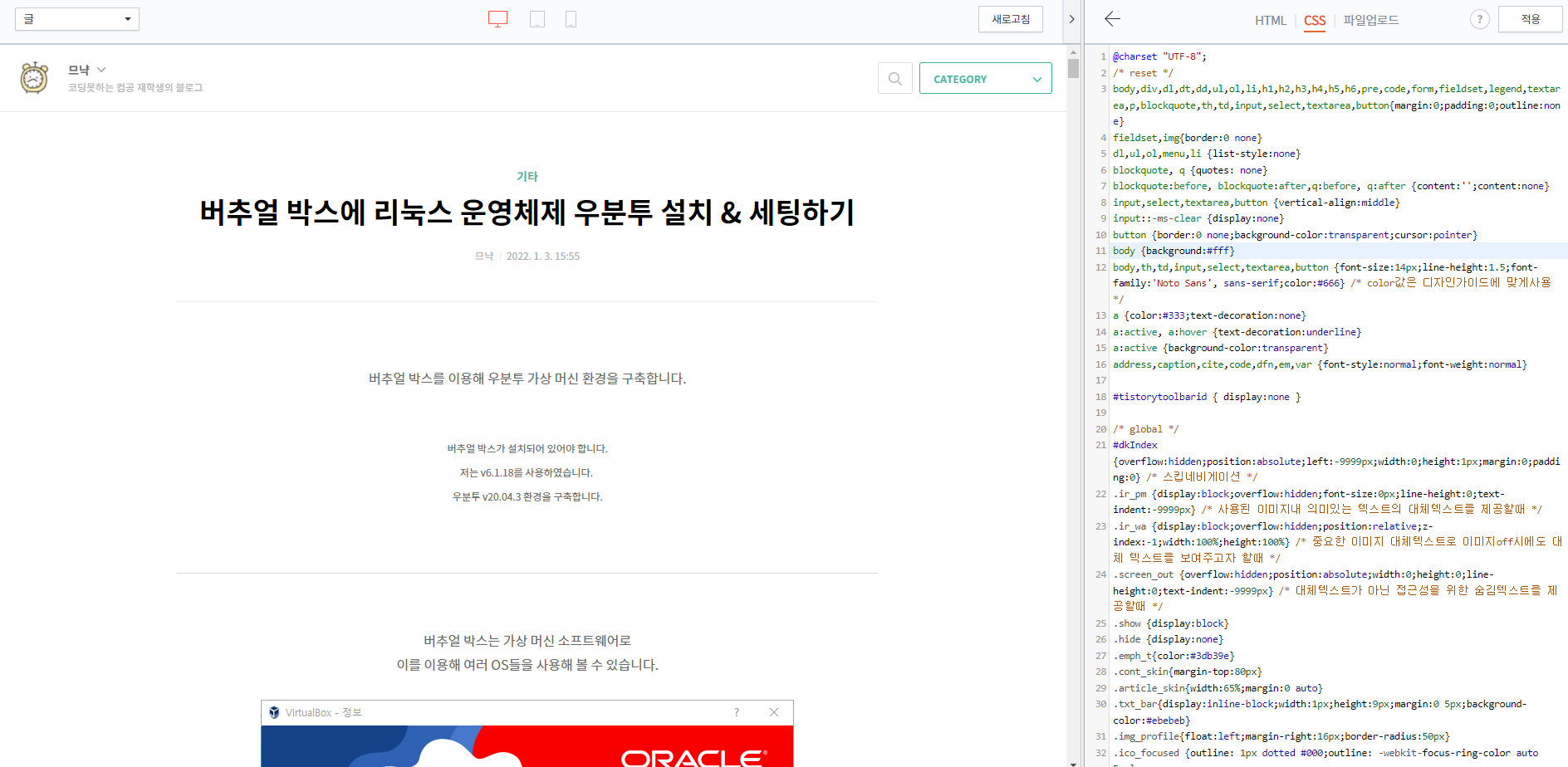Open the HTML tab
The height and width of the screenshot is (767, 1568).
(x=1270, y=20)
